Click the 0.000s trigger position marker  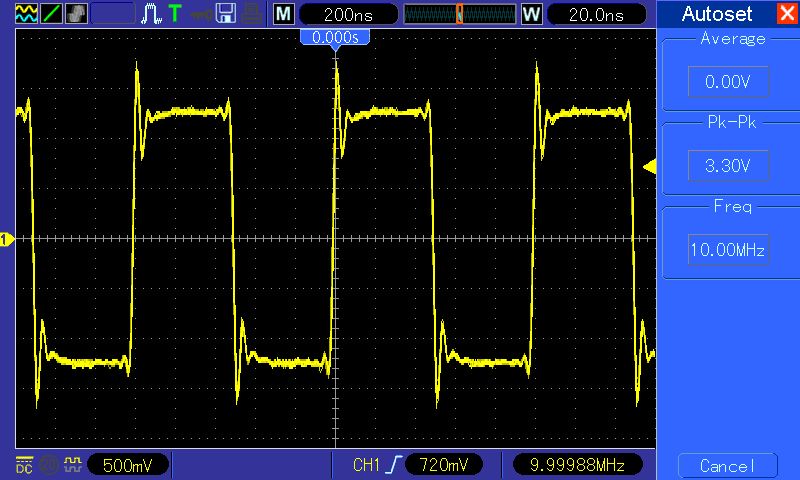(335, 39)
